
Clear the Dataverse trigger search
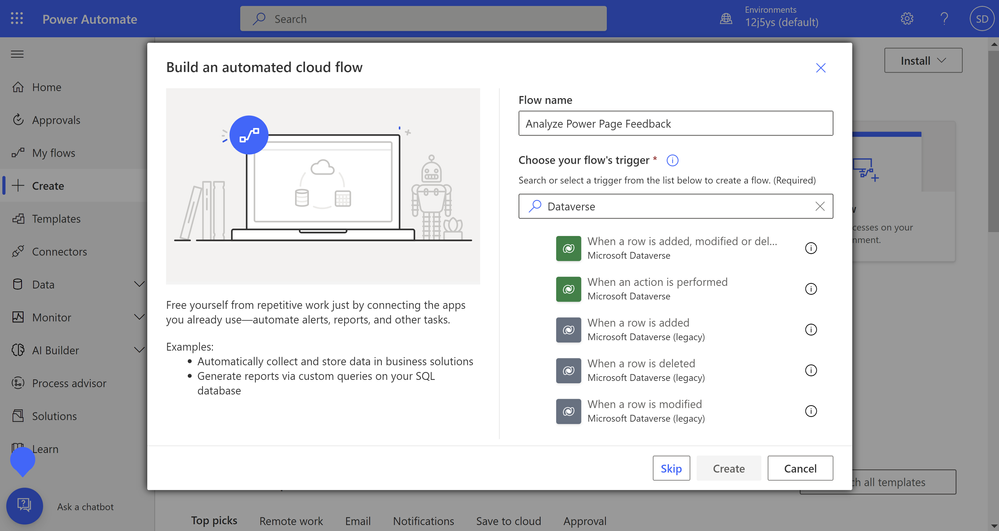pyautogui.click(x=820, y=206)
